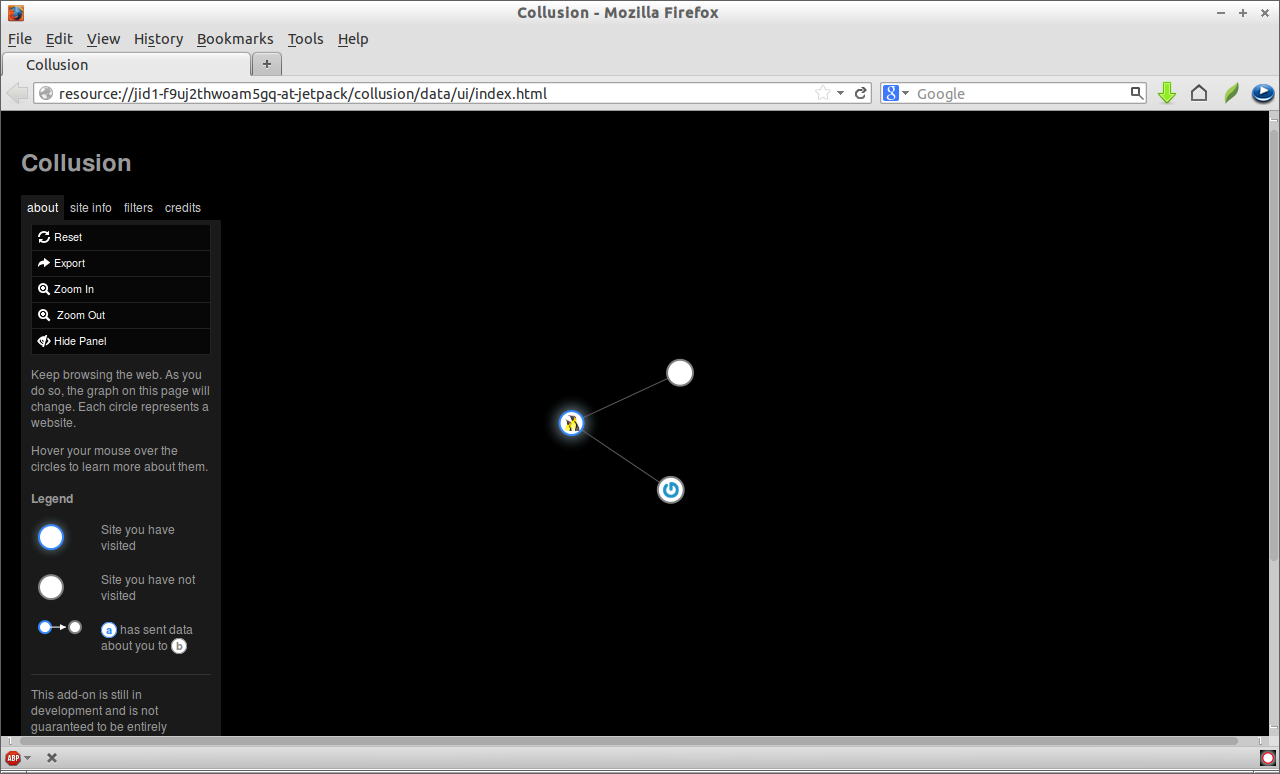Viewport: 1280px width, 774px height.
Task: Click the 'Site you have visited' text
Action: pyautogui.click(x=138, y=538)
